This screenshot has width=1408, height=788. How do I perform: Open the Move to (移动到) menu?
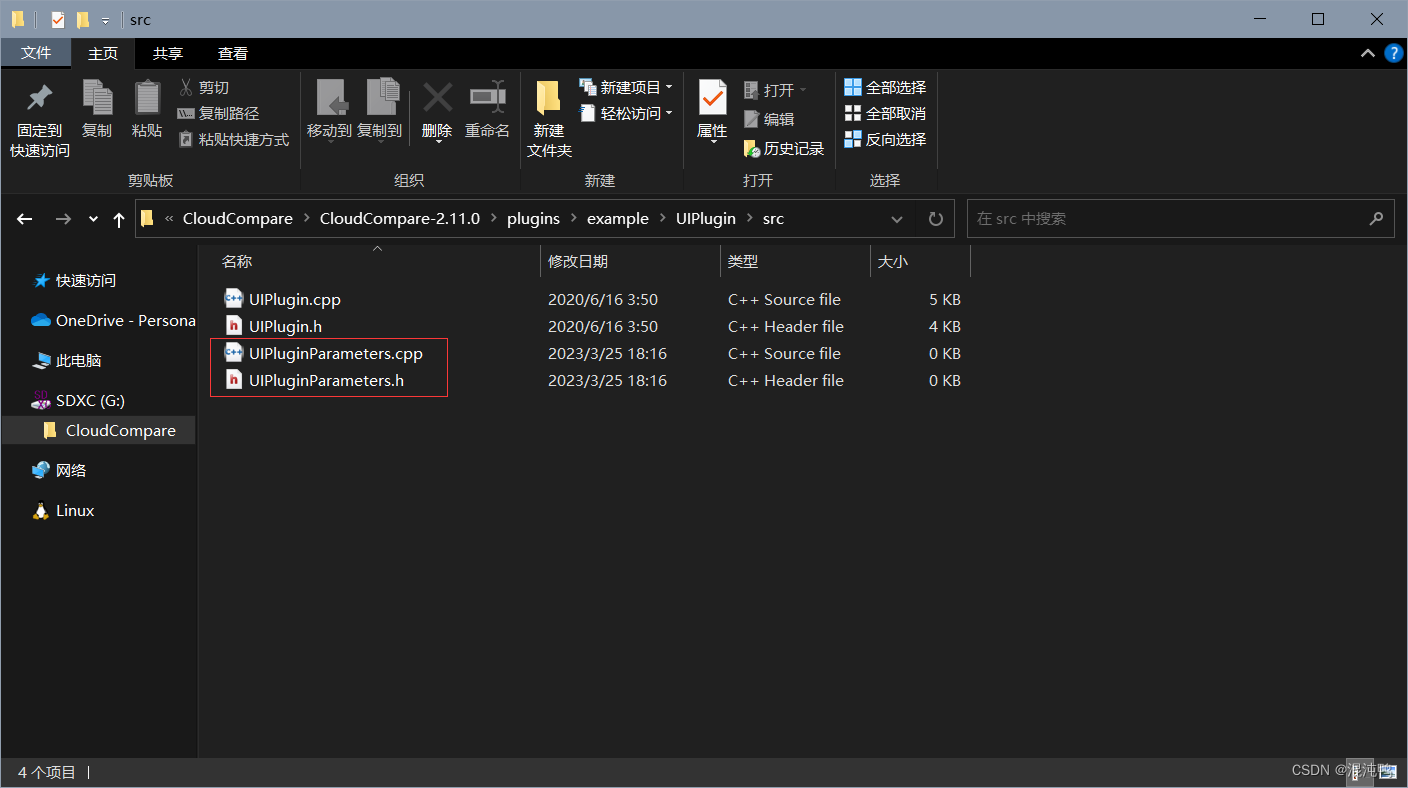(x=329, y=110)
